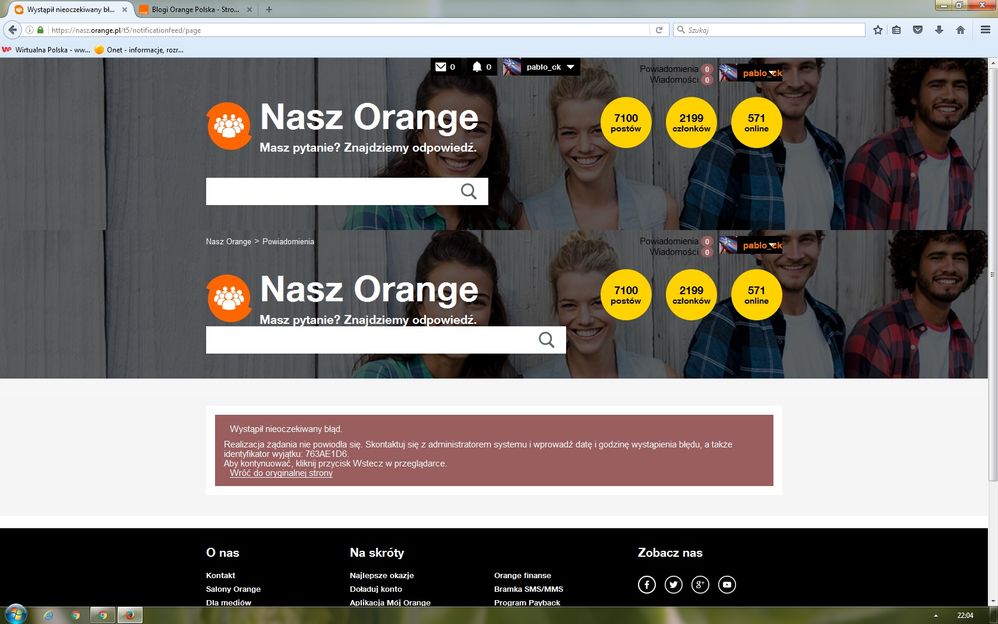998x624 pixels.
Task: Check alerts with the bell icon
Action: click(x=479, y=67)
